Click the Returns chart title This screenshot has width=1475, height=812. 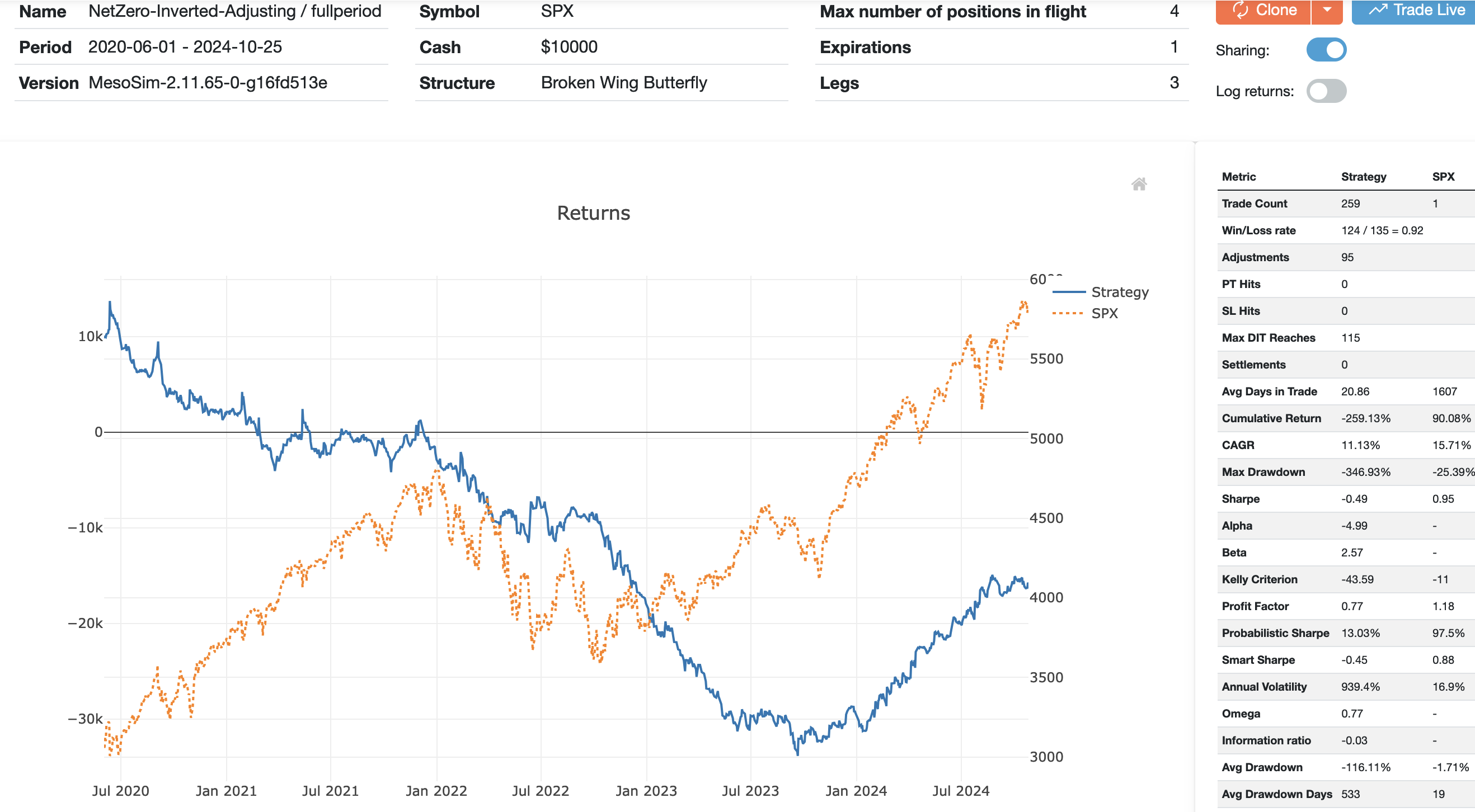pyautogui.click(x=593, y=213)
